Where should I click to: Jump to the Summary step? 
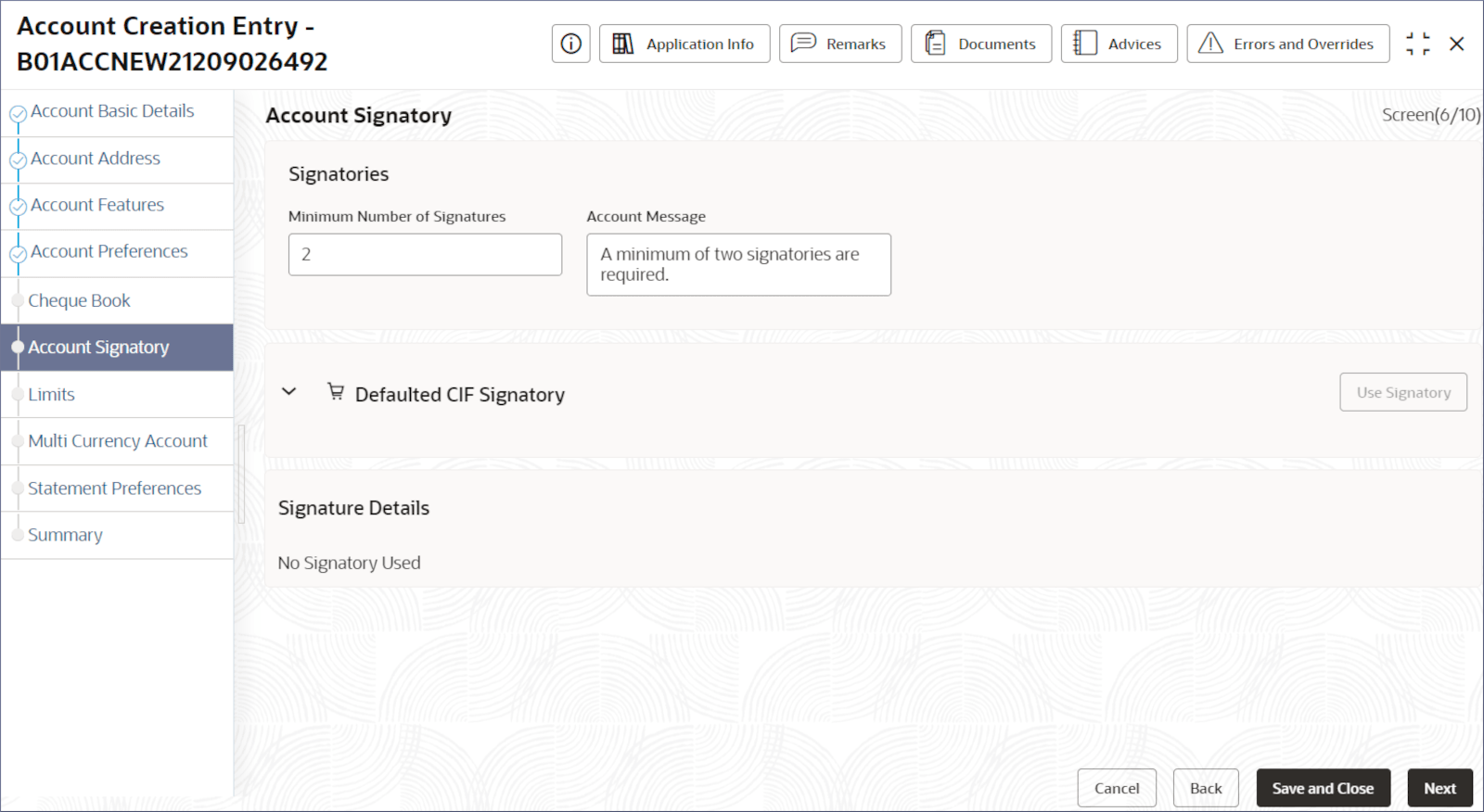pos(65,535)
